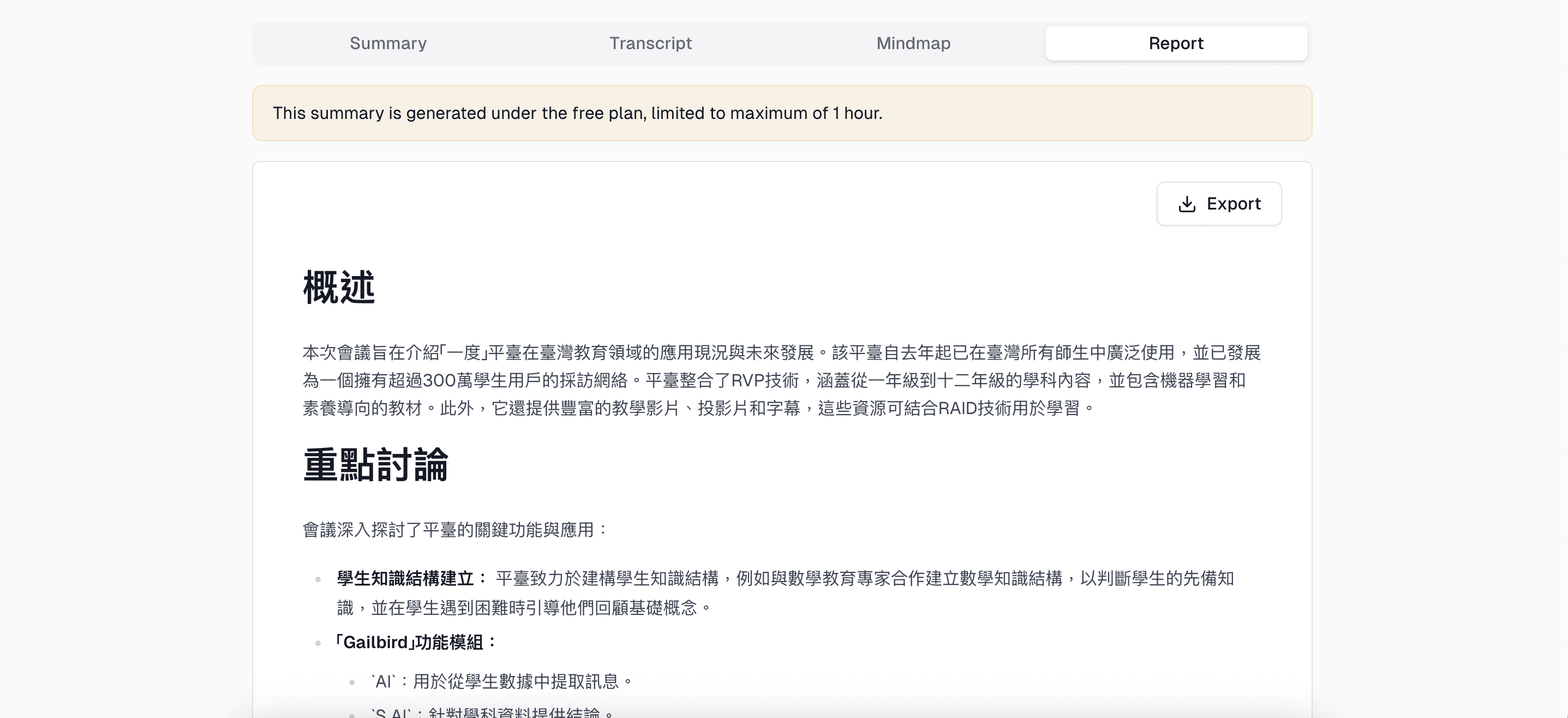Viewport: 1568px width, 718px height.
Task: Select the Mindmap tab
Action: click(913, 43)
